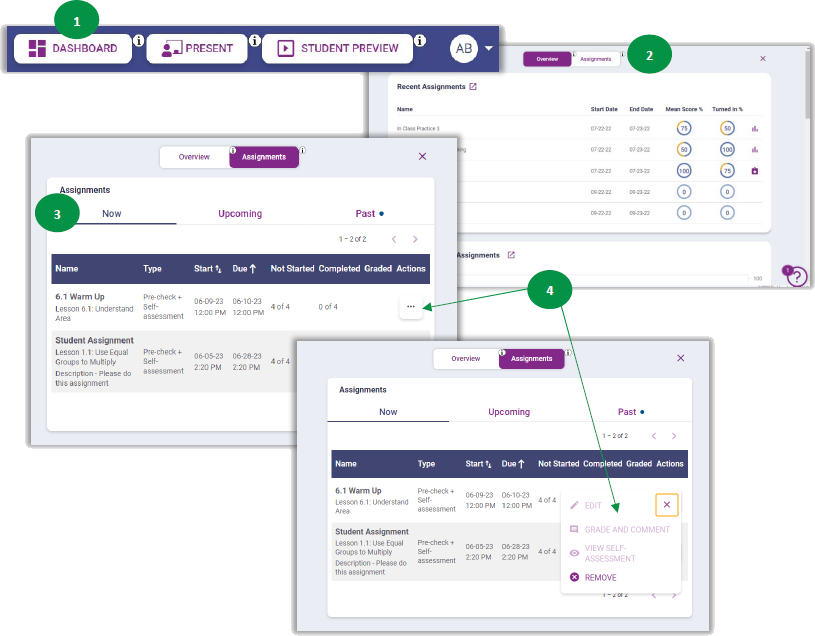Click the Dashboard button in top navigation bar
This screenshot has height=636, width=815.
[x=72, y=48]
